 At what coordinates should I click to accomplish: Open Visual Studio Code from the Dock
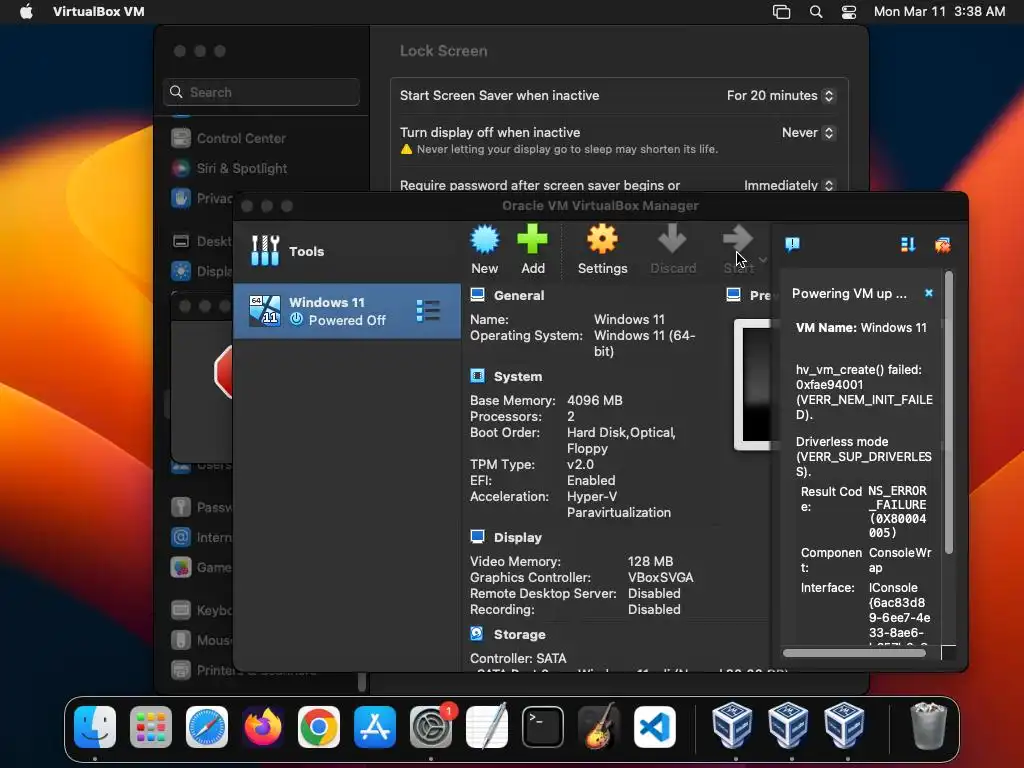tap(655, 727)
